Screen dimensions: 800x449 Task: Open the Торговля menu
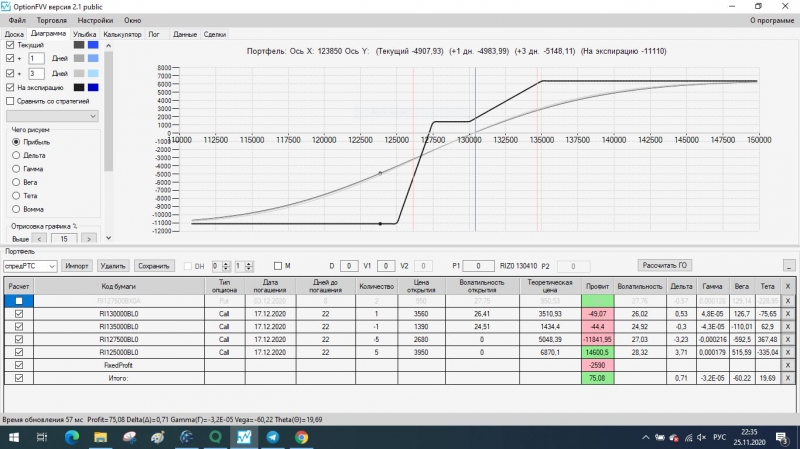(x=52, y=20)
